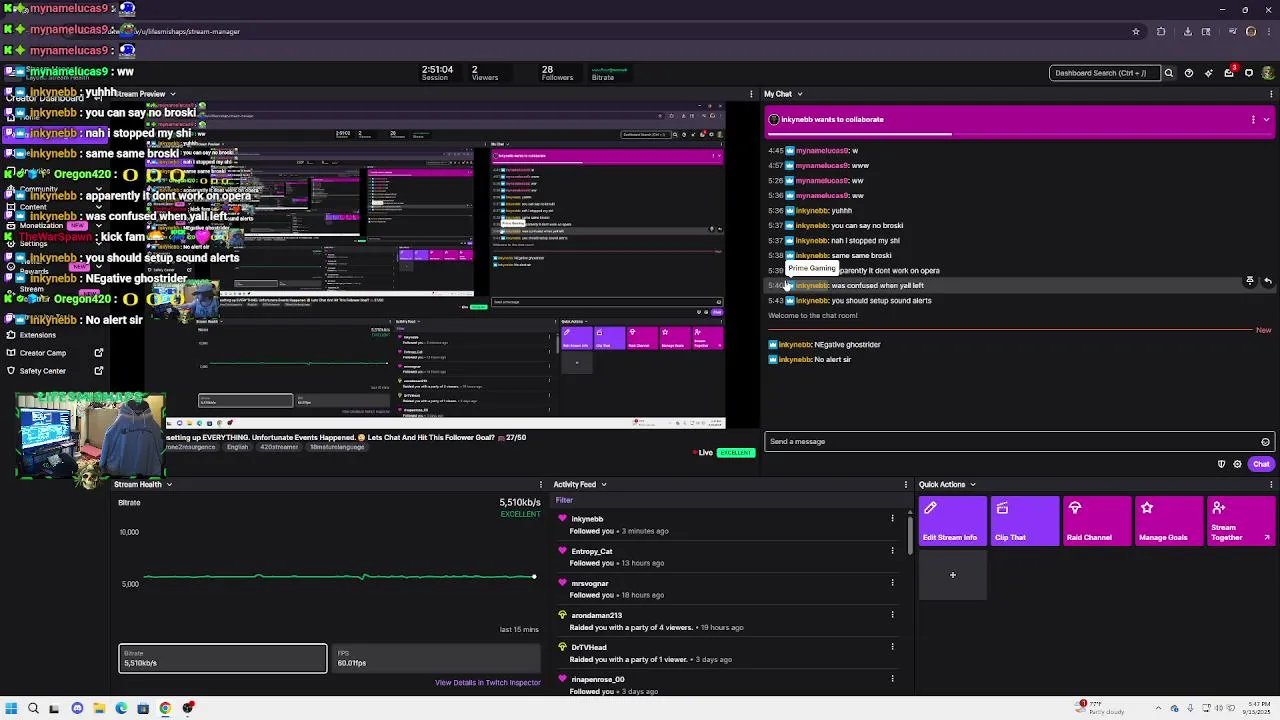The image size is (1280, 720).
Task: Select the Bitrate stat tile
Action: [x=223, y=658]
